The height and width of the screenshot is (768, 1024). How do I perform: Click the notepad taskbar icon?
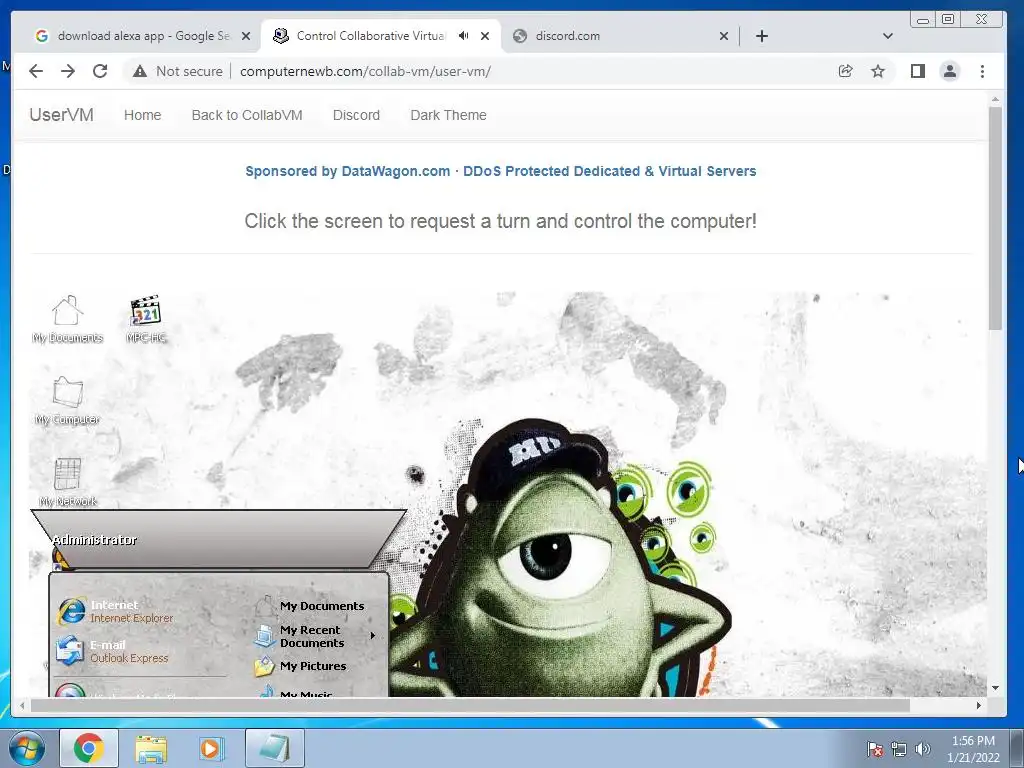pos(275,748)
